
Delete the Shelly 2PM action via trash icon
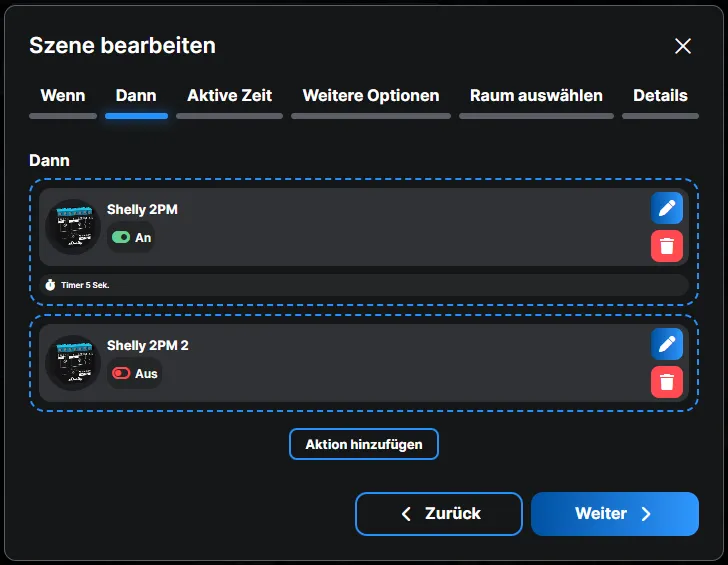[x=667, y=246]
